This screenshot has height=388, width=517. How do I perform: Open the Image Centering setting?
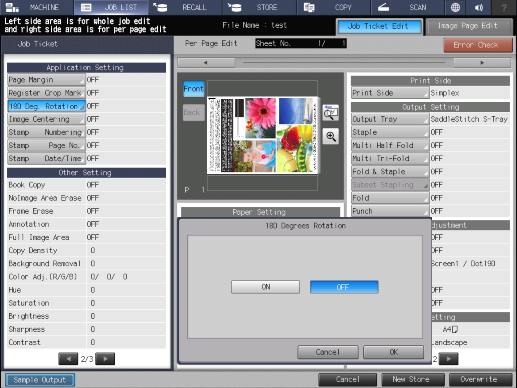[46, 119]
